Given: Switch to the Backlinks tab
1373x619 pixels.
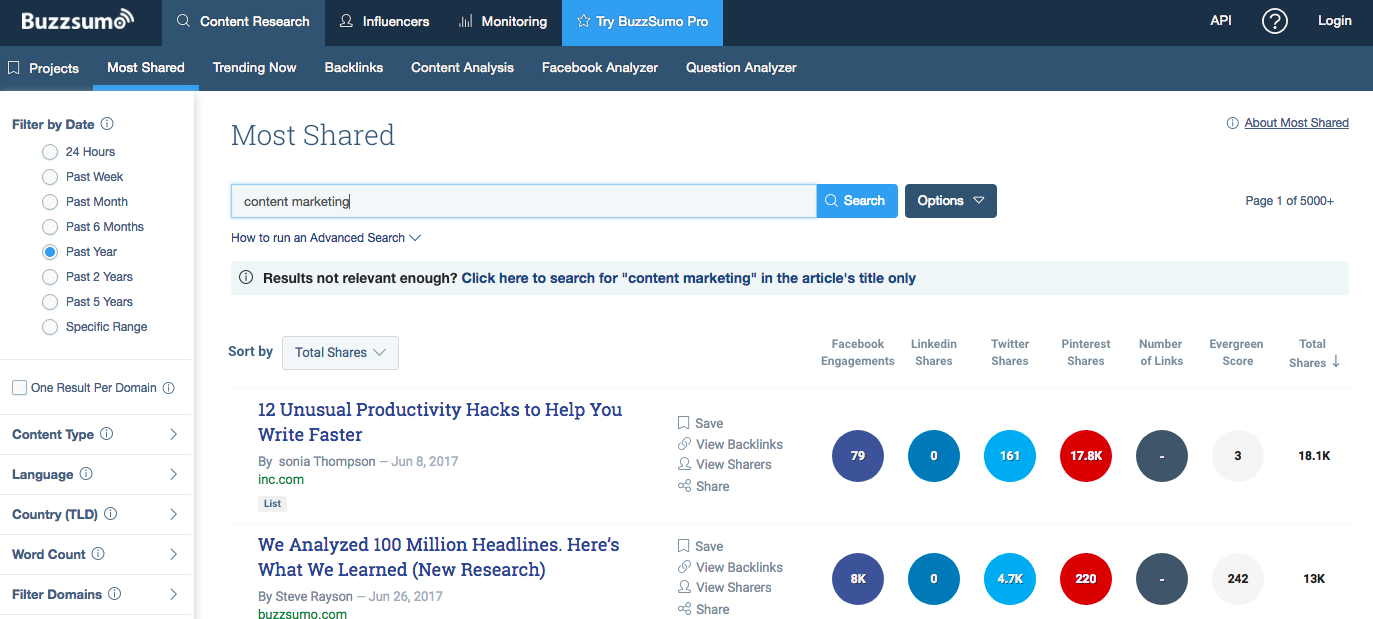Looking at the screenshot, I should (x=354, y=68).
